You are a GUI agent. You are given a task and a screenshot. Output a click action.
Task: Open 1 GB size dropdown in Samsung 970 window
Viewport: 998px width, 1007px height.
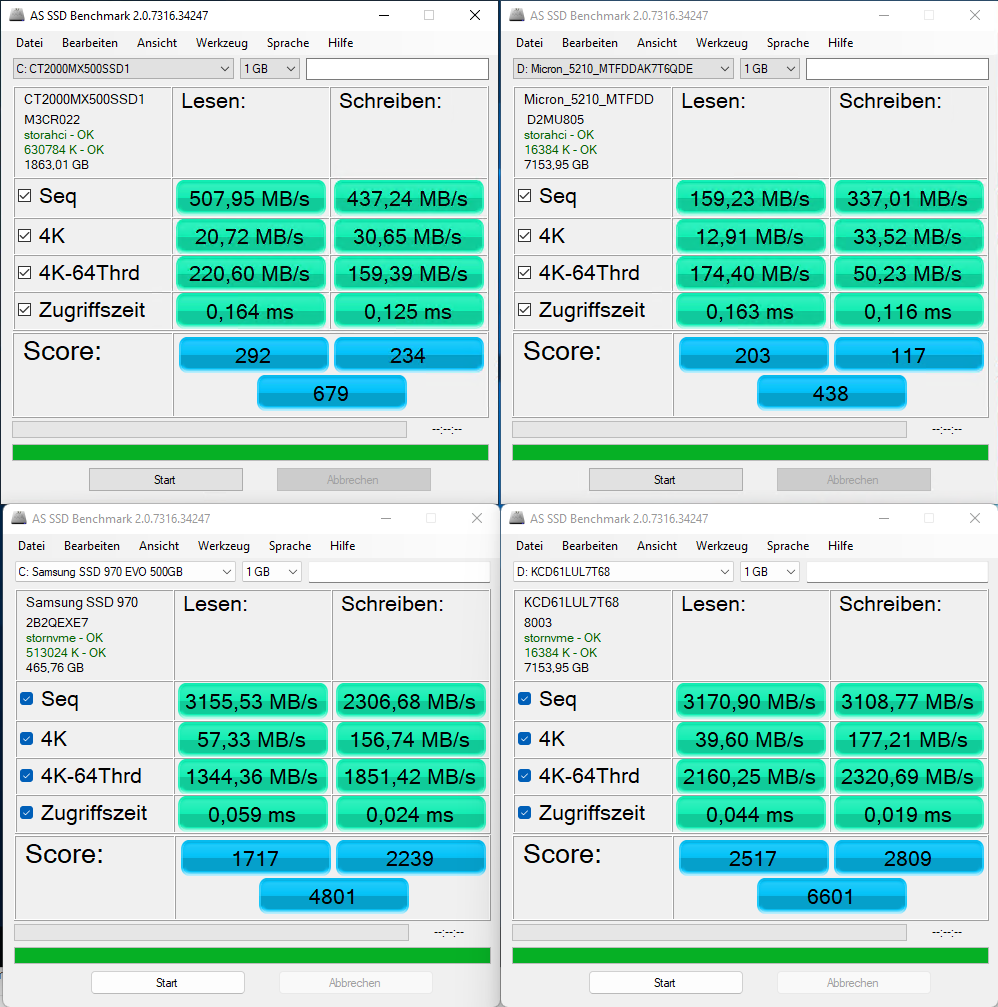click(272, 572)
